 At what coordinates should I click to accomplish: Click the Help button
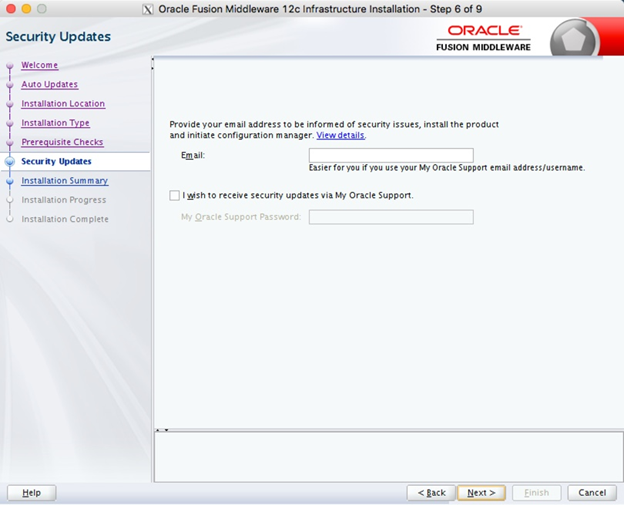(31, 493)
